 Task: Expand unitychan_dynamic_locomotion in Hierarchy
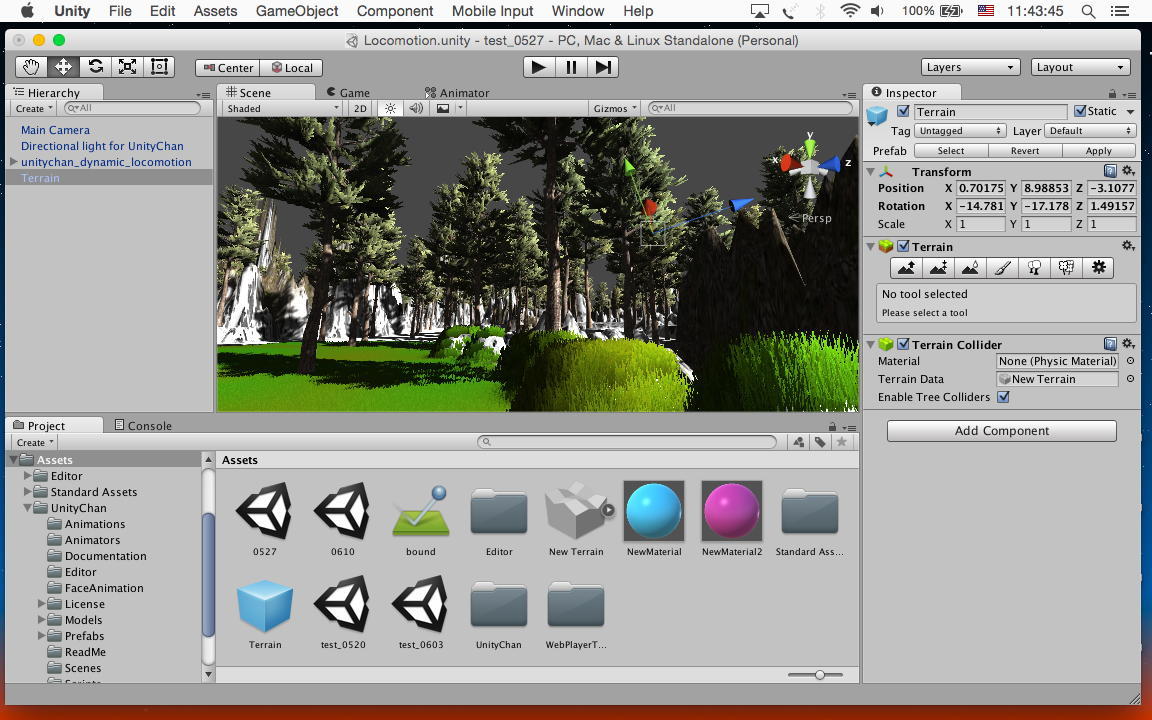pyautogui.click(x=13, y=162)
